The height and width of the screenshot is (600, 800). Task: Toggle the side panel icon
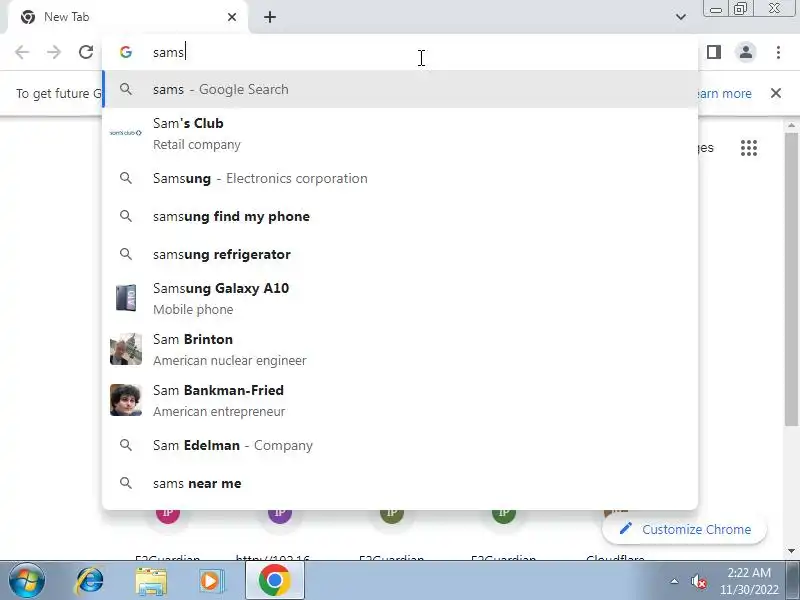click(x=714, y=52)
